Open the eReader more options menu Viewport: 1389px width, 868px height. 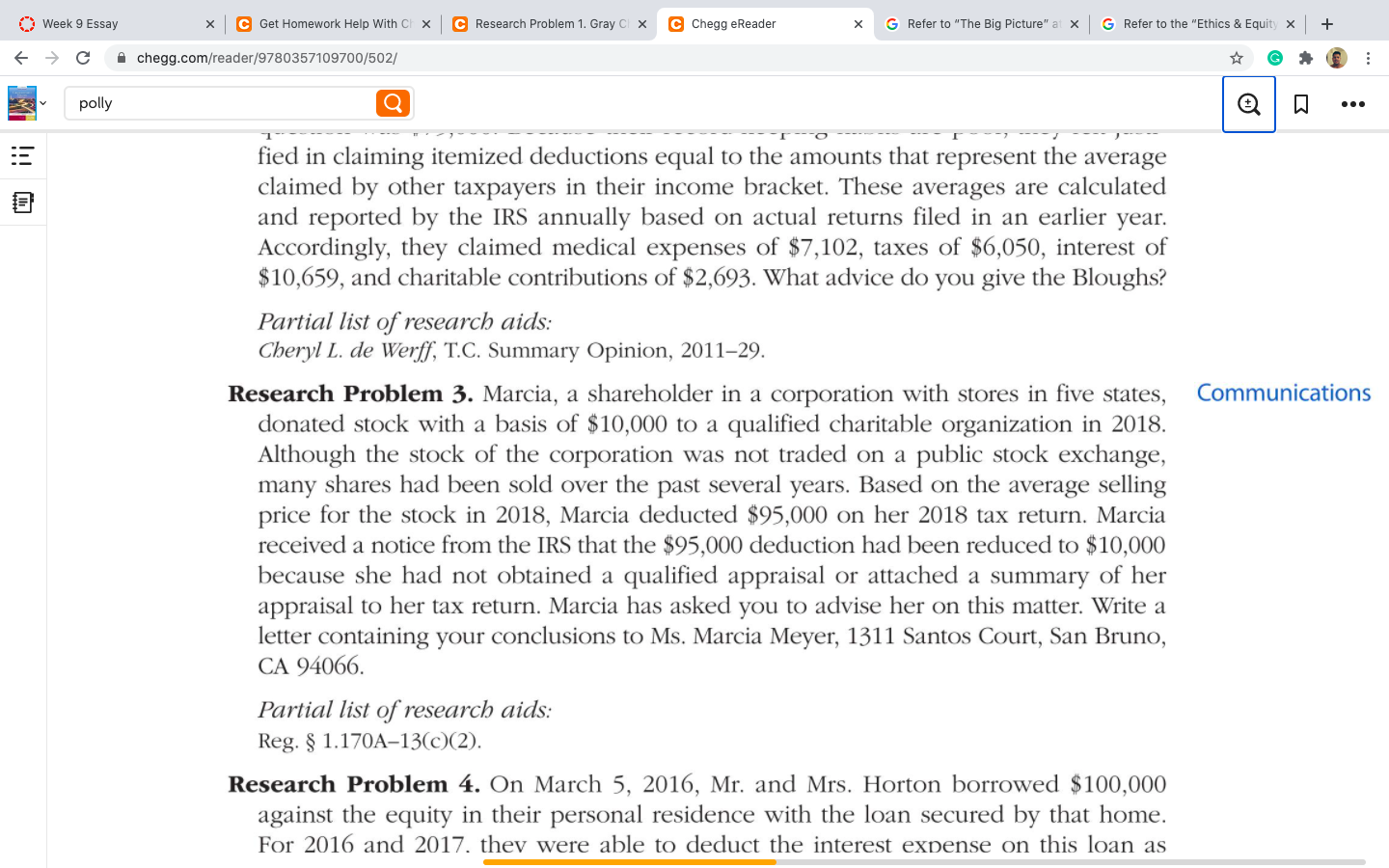(1352, 103)
